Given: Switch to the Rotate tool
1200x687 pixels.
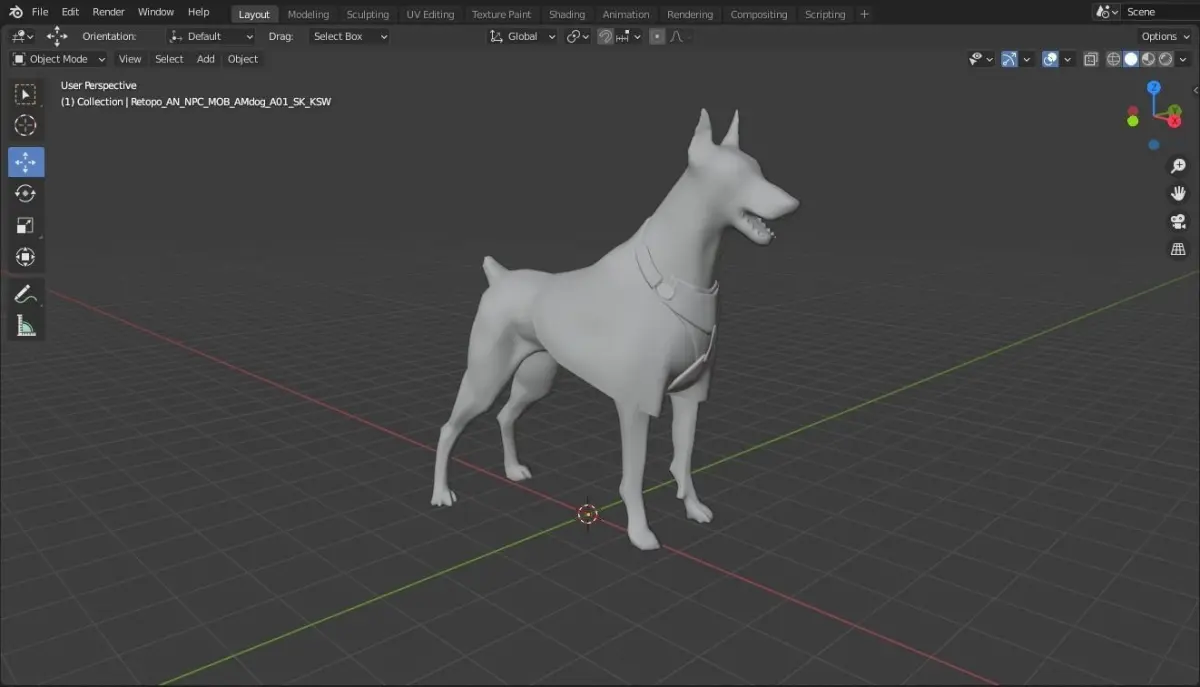Looking at the screenshot, I should pos(26,193).
